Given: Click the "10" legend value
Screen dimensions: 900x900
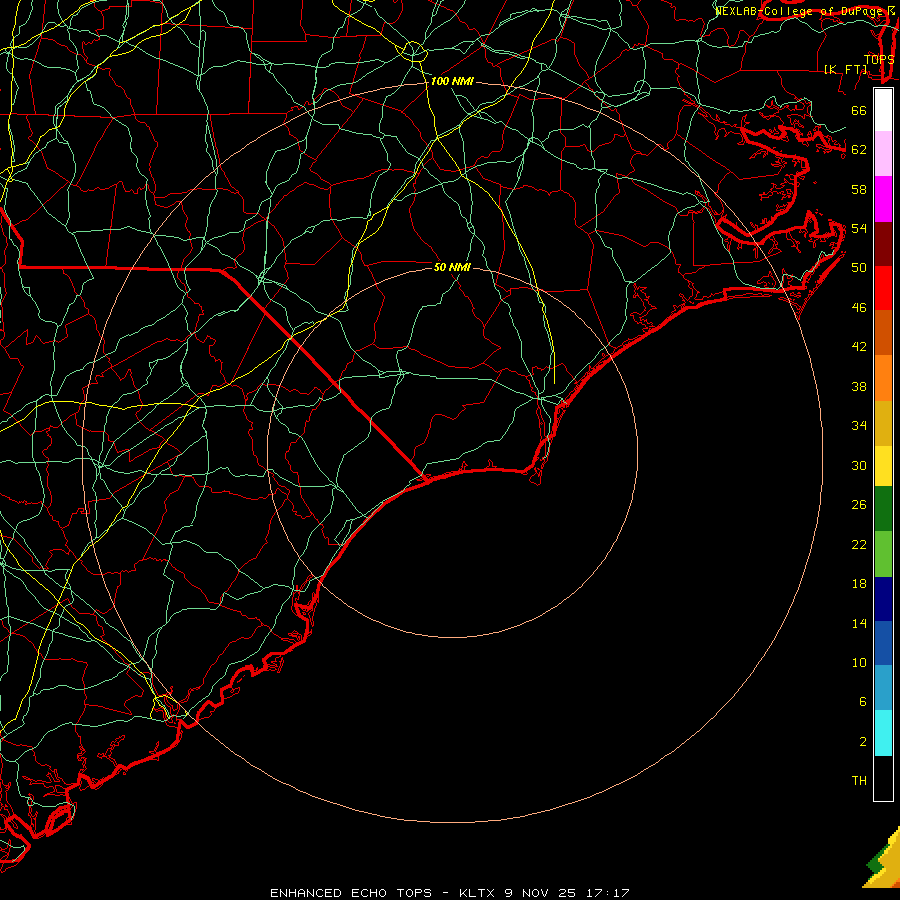Looking at the screenshot, I should click(x=859, y=663).
